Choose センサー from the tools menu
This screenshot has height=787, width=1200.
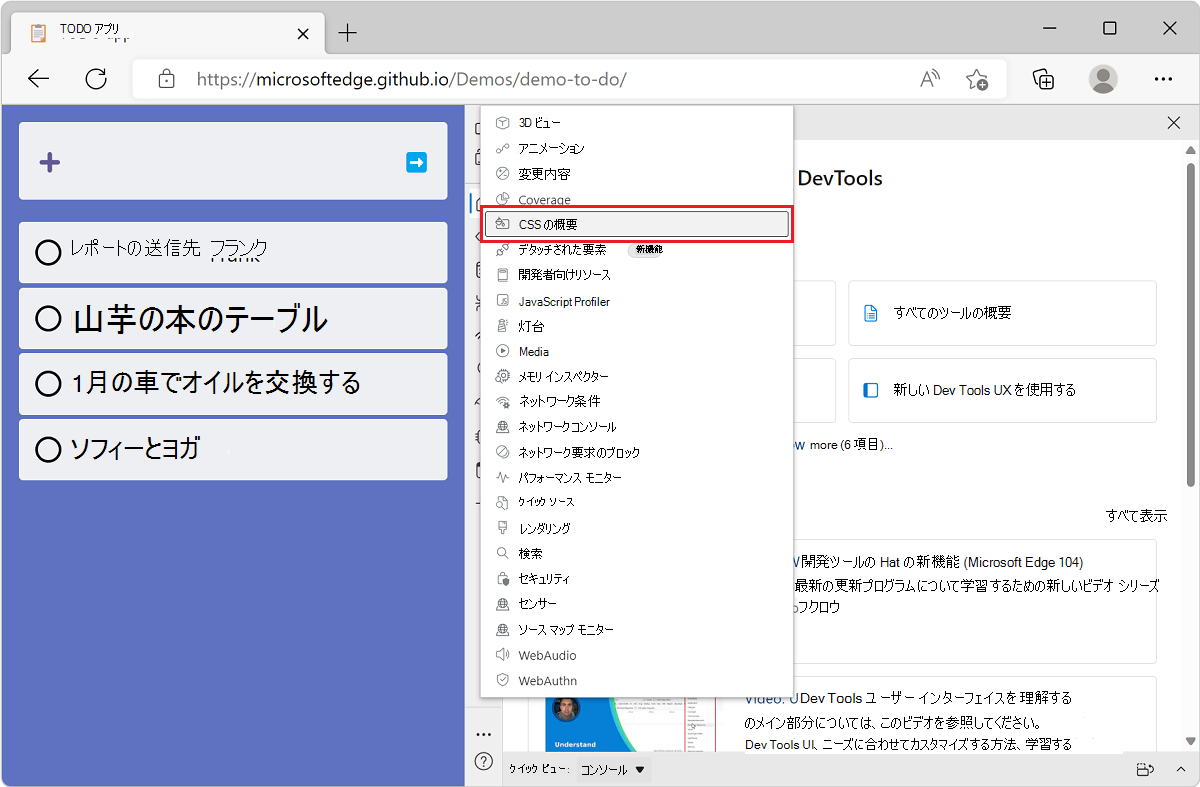pos(544,603)
